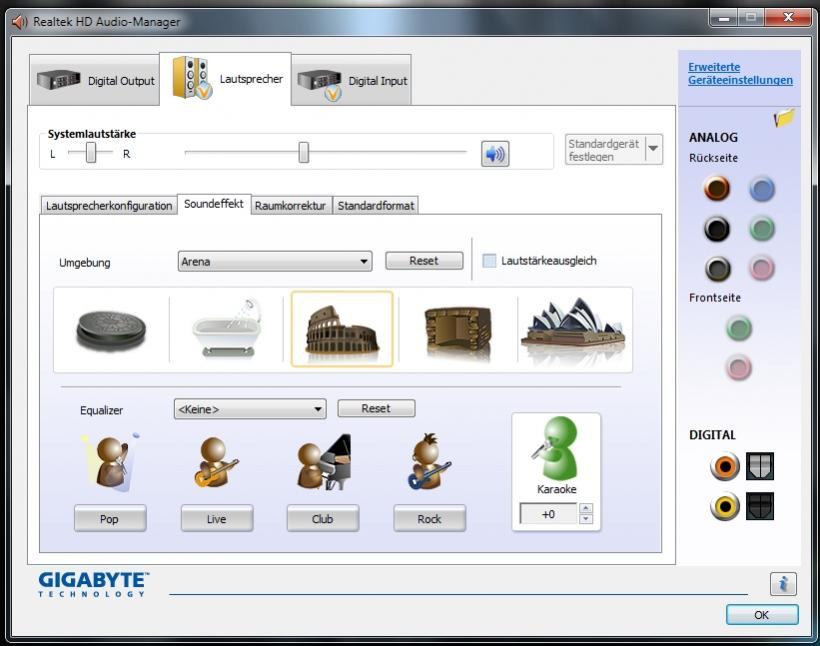
Task: Apply the Club equalizer button
Action: tap(323, 518)
